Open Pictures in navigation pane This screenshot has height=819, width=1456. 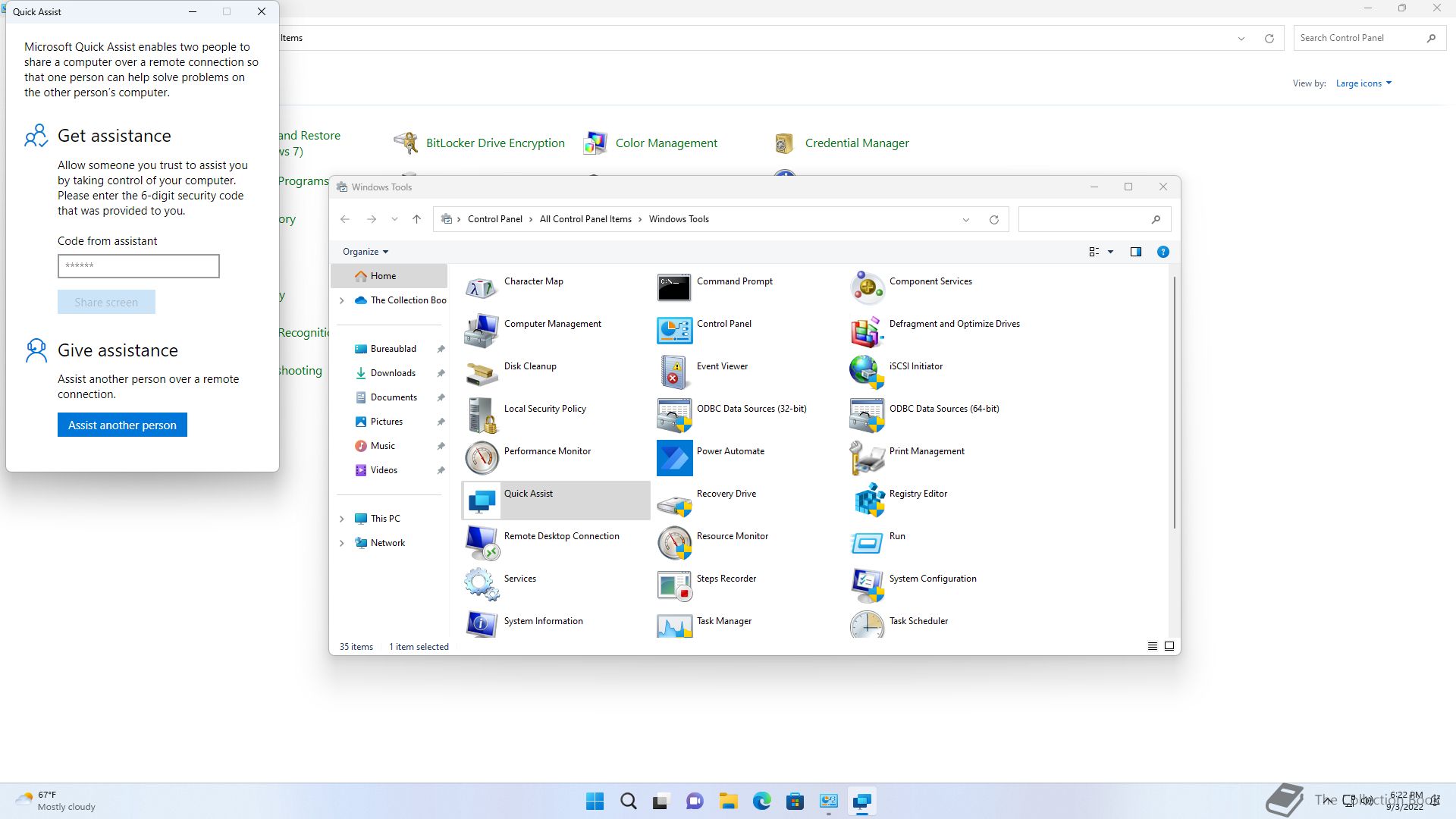pyautogui.click(x=387, y=422)
